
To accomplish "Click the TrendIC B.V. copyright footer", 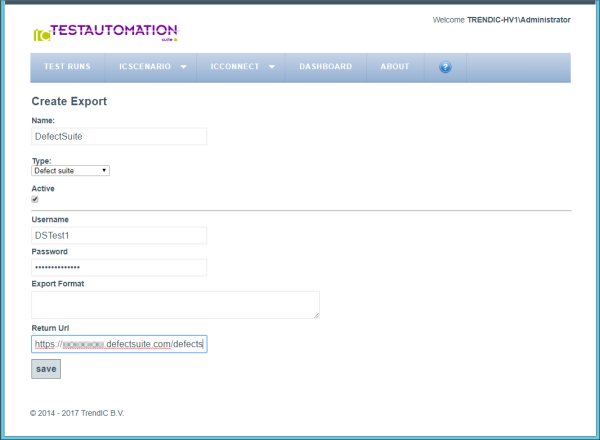I will [x=78, y=412].
